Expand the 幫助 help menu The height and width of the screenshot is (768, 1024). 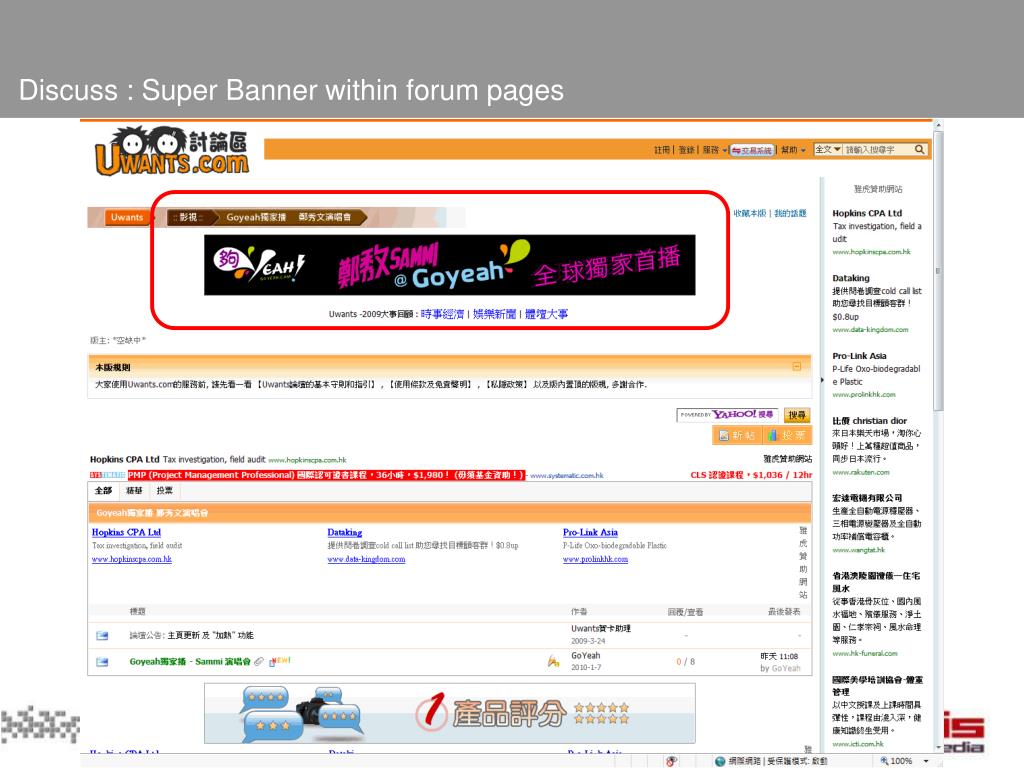point(793,150)
